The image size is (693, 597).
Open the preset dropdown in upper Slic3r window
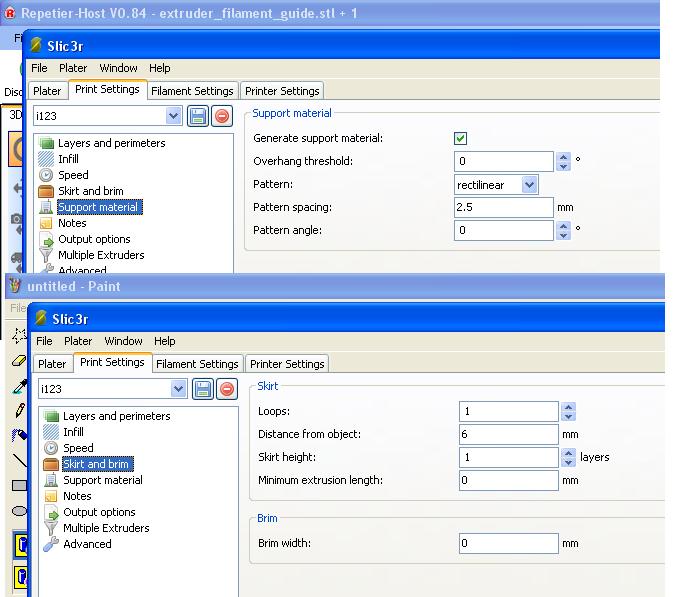(x=174, y=116)
